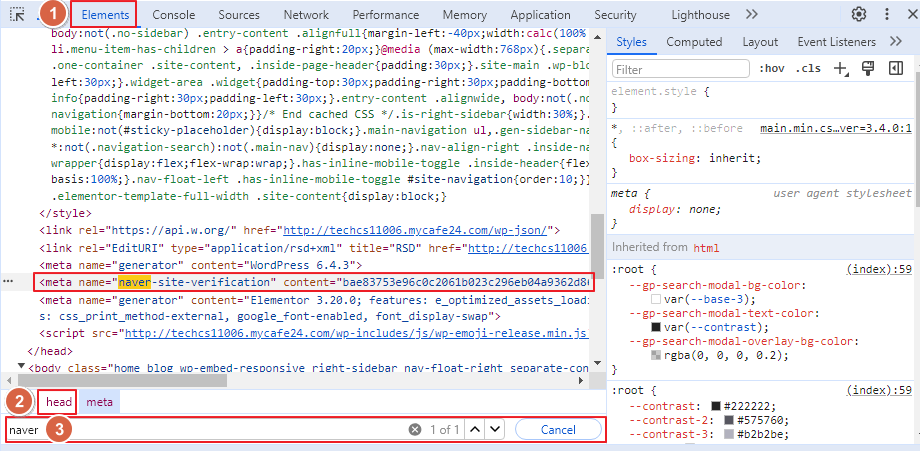Open the (index):59 link beside gp-search-modal root

coord(880,270)
